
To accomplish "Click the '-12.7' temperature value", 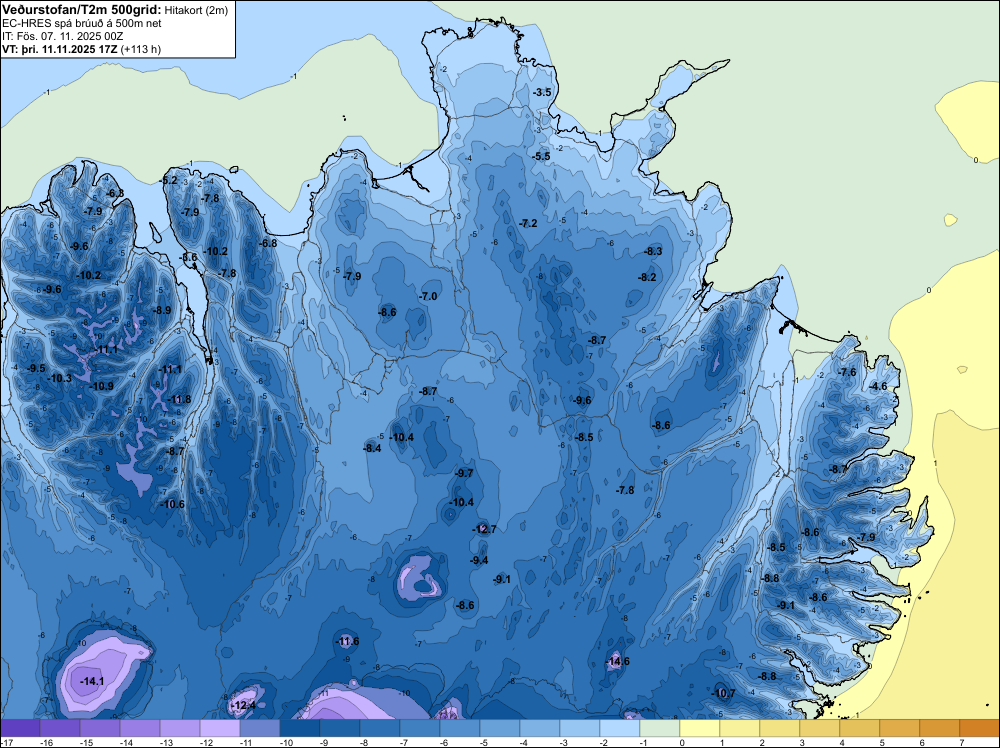I will [x=484, y=529].
